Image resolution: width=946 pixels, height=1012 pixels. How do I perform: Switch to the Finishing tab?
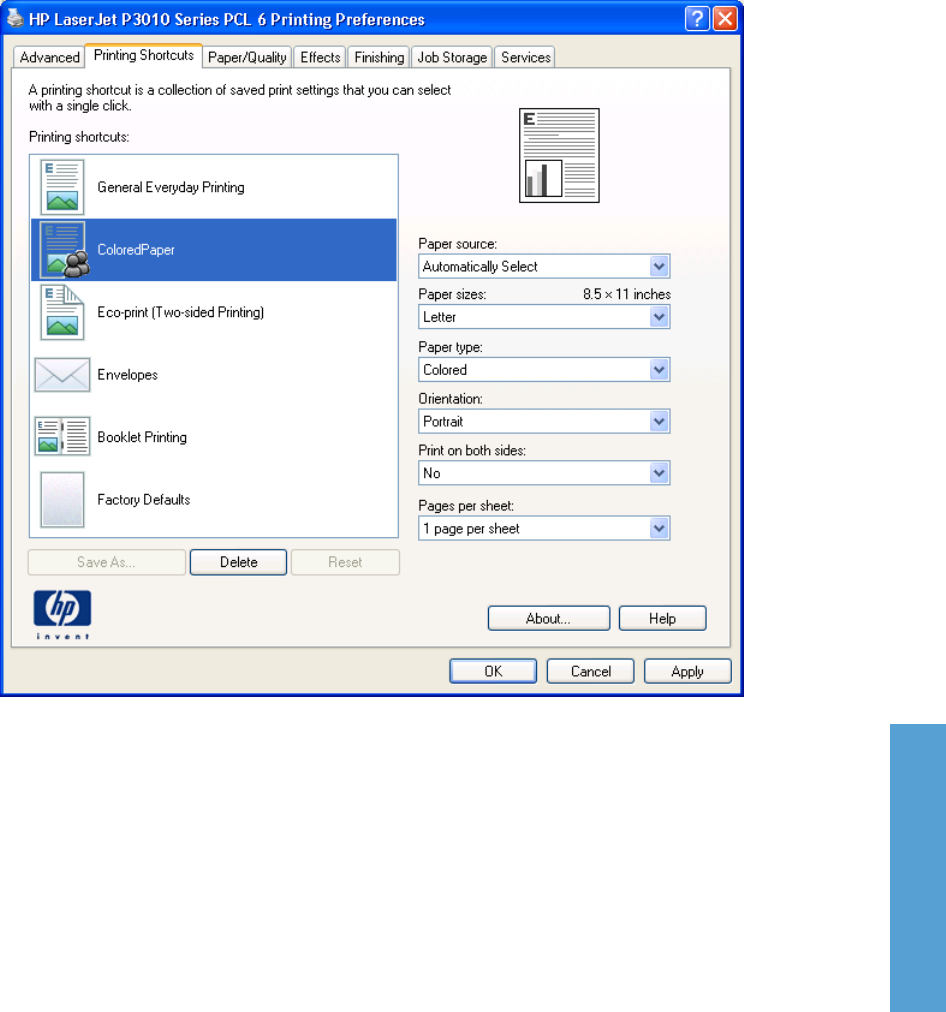pyautogui.click(x=379, y=57)
